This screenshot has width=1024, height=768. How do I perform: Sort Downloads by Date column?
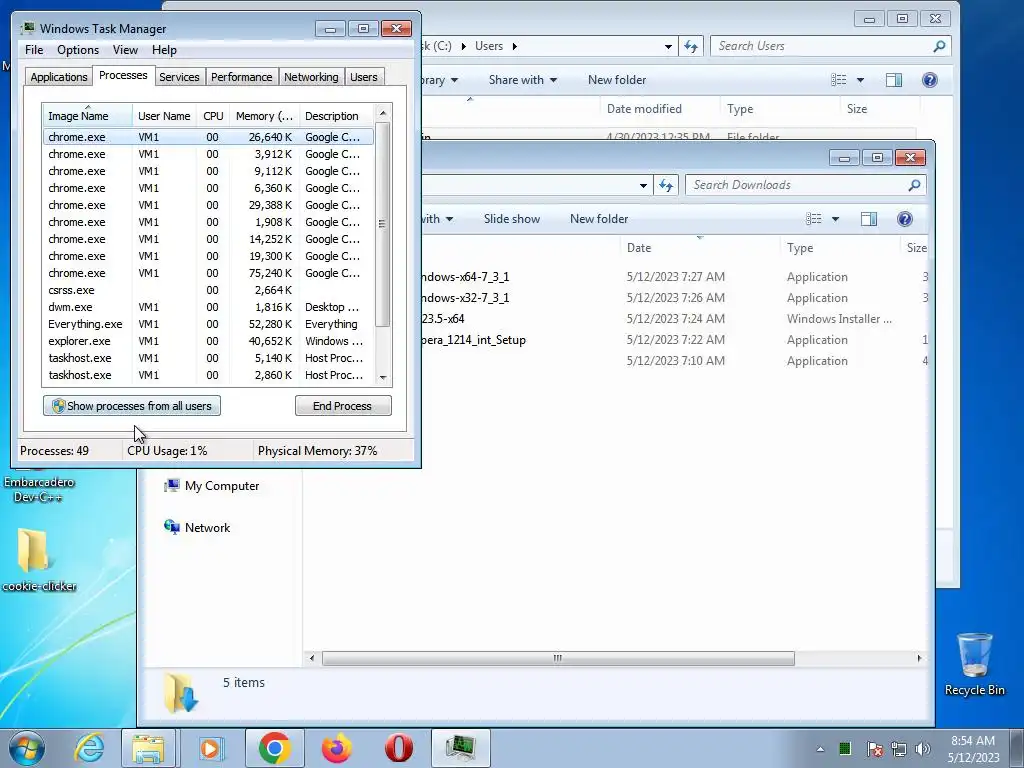click(699, 248)
